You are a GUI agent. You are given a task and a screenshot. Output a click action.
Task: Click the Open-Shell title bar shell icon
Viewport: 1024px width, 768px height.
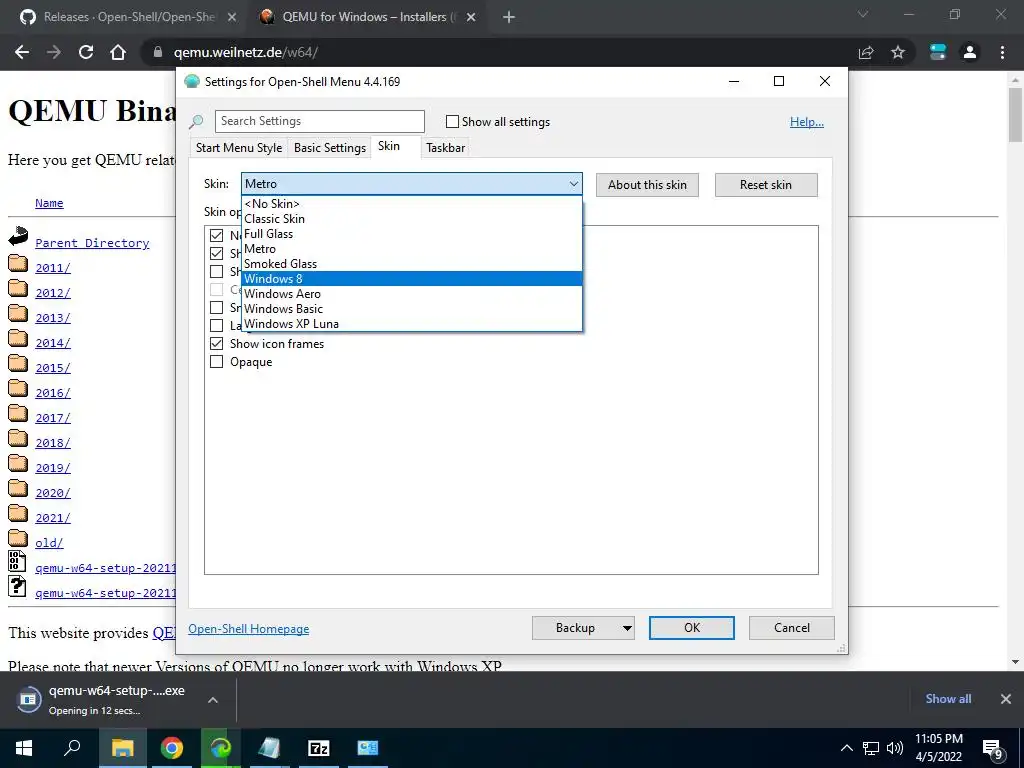click(x=191, y=82)
